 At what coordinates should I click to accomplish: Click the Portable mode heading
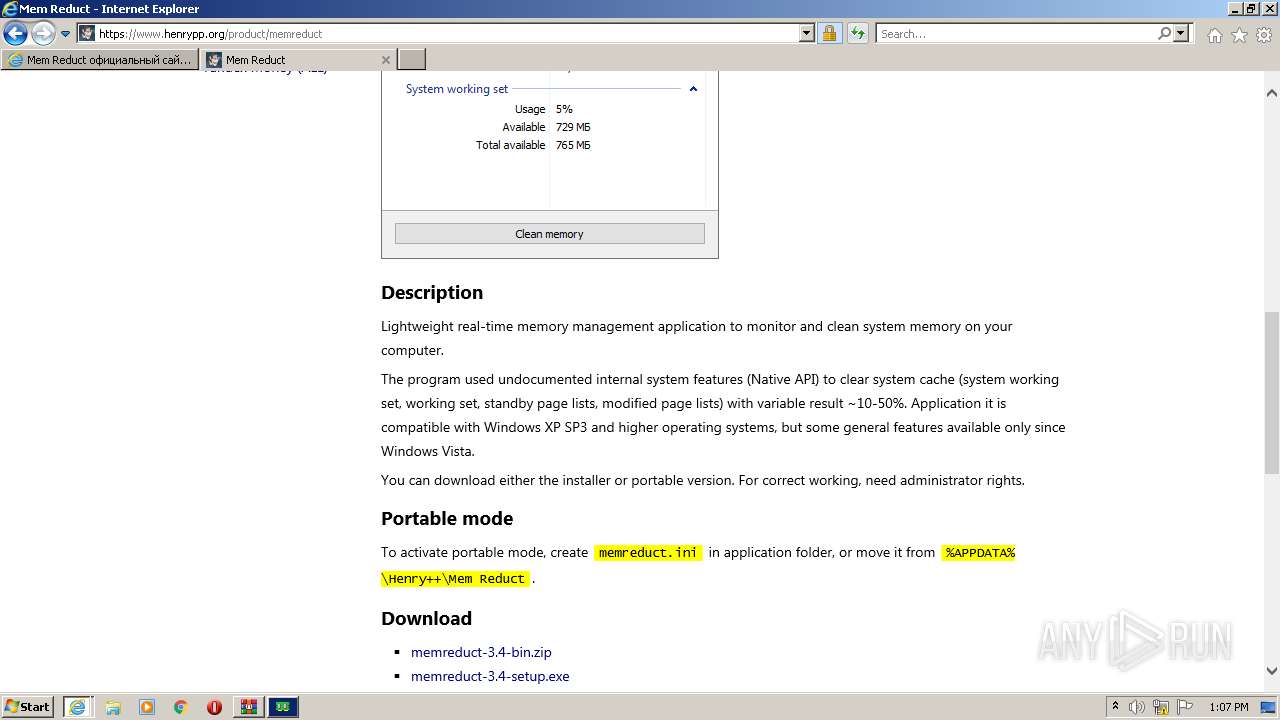447,518
